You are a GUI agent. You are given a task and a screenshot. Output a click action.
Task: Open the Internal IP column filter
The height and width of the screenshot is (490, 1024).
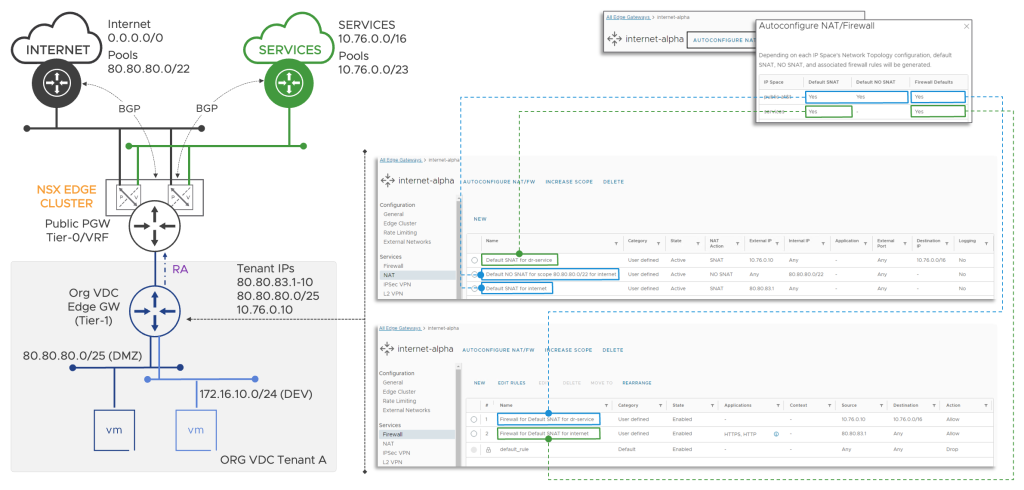coord(822,243)
